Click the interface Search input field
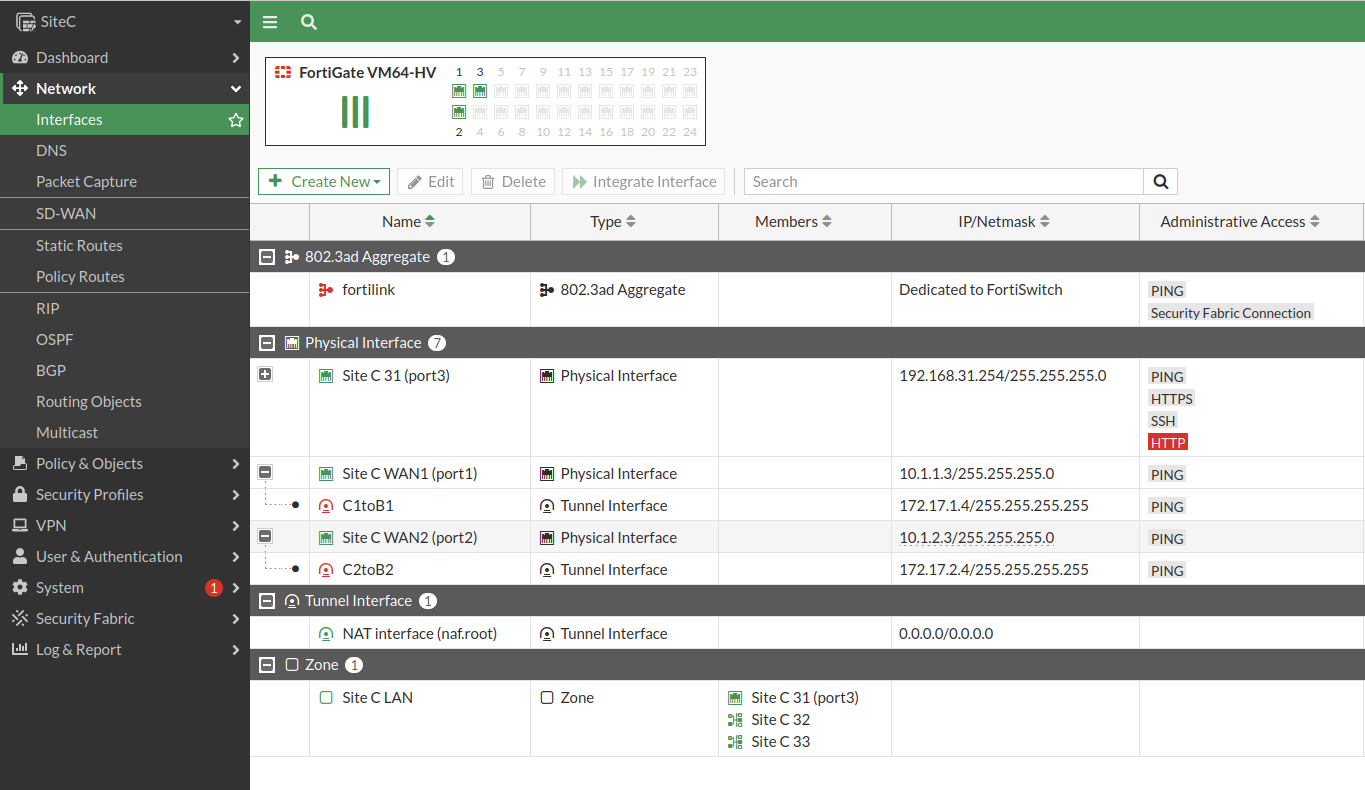 (944, 182)
